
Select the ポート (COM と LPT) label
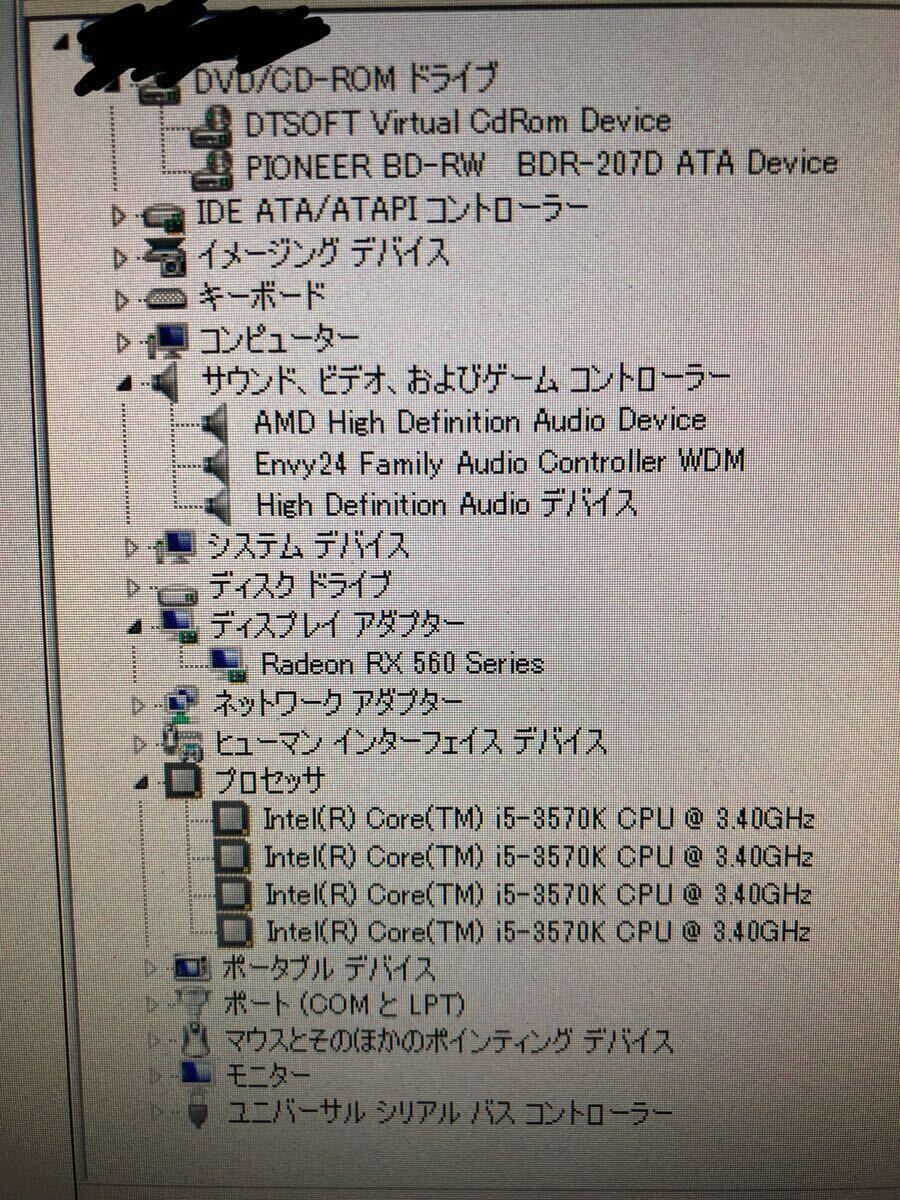click(x=344, y=1003)
